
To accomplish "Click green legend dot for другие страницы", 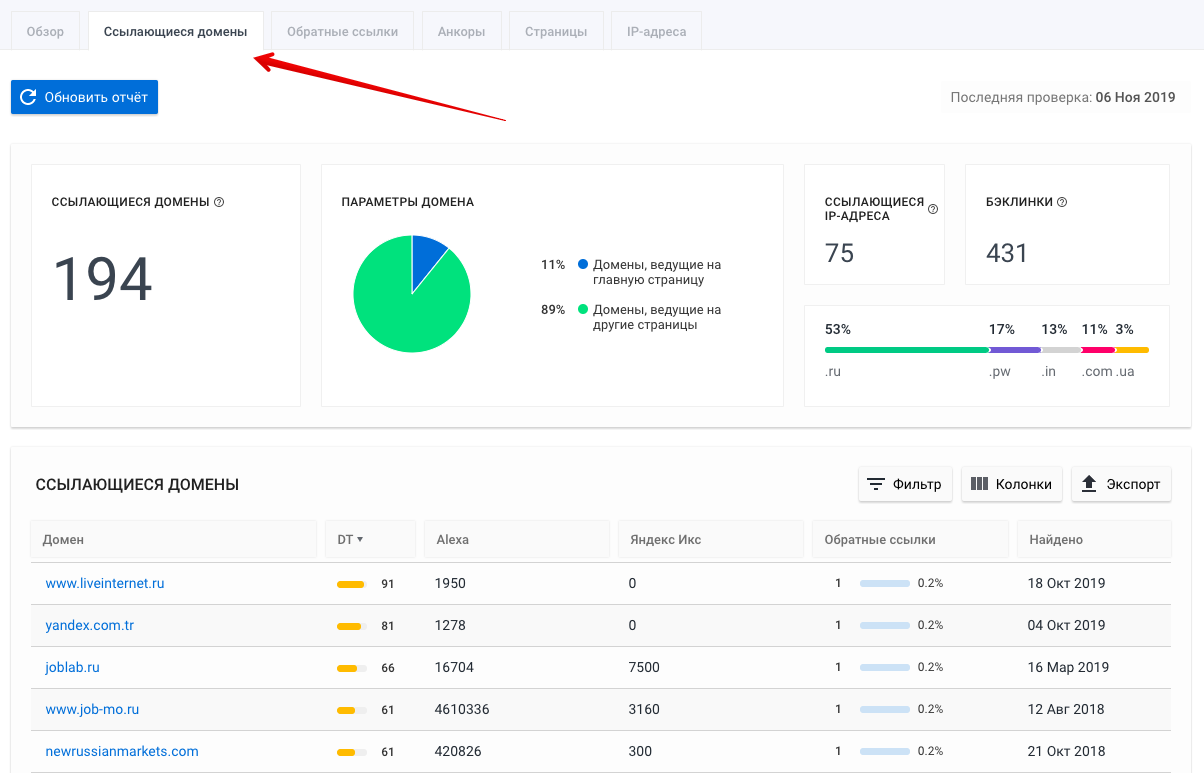I will tap(582, 310).
